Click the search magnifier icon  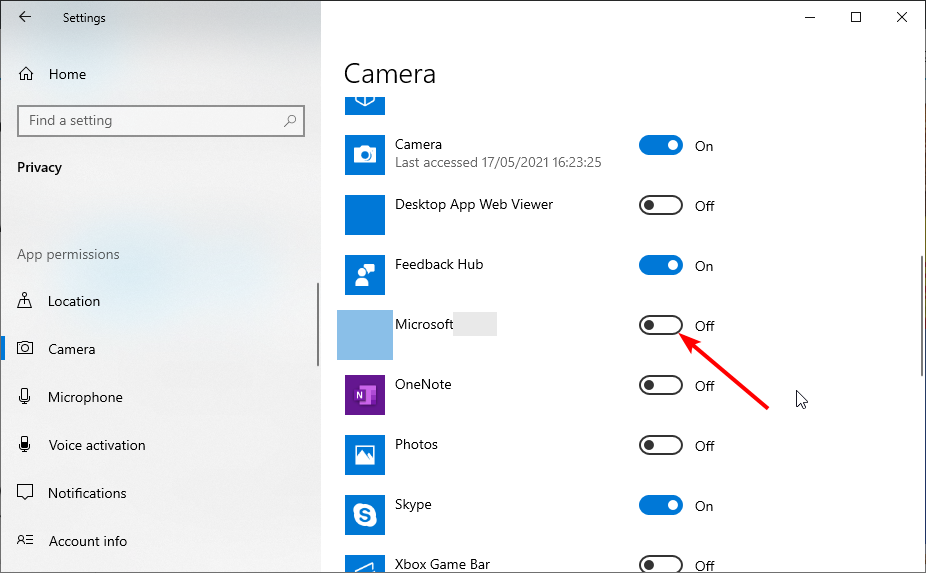click(x=290, y=121)
